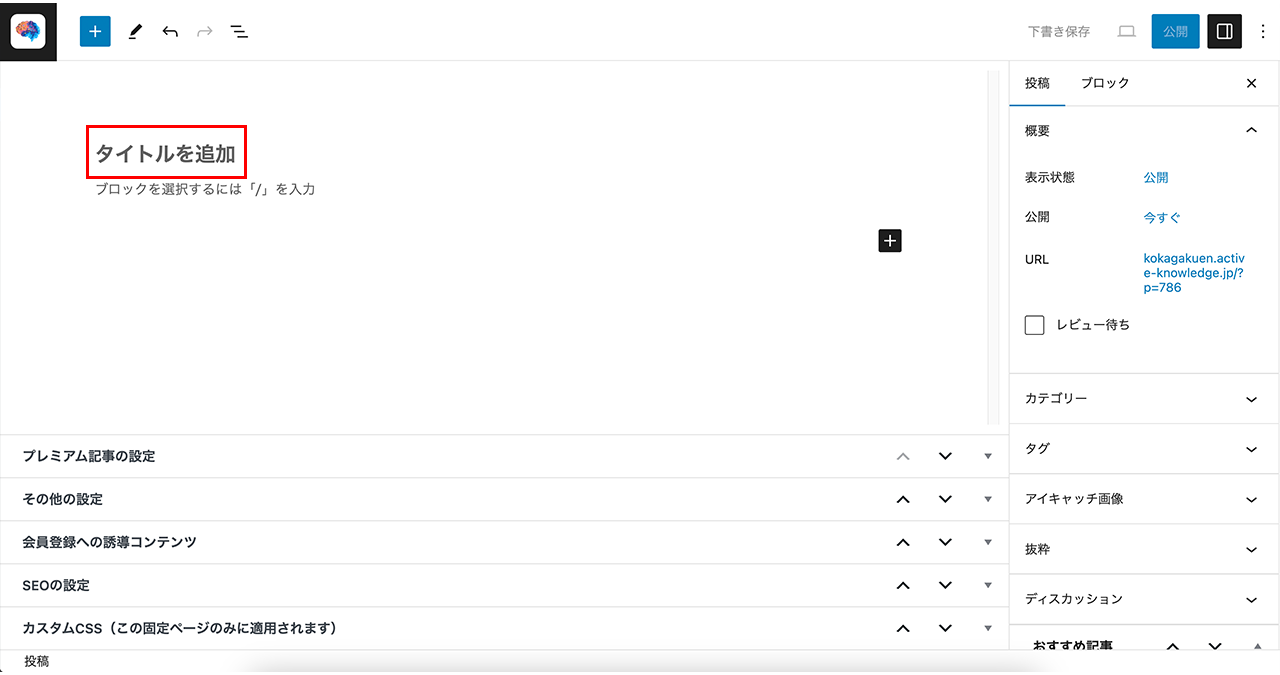
Task: Move その他の設定 panel down
Action: point(945,499)
